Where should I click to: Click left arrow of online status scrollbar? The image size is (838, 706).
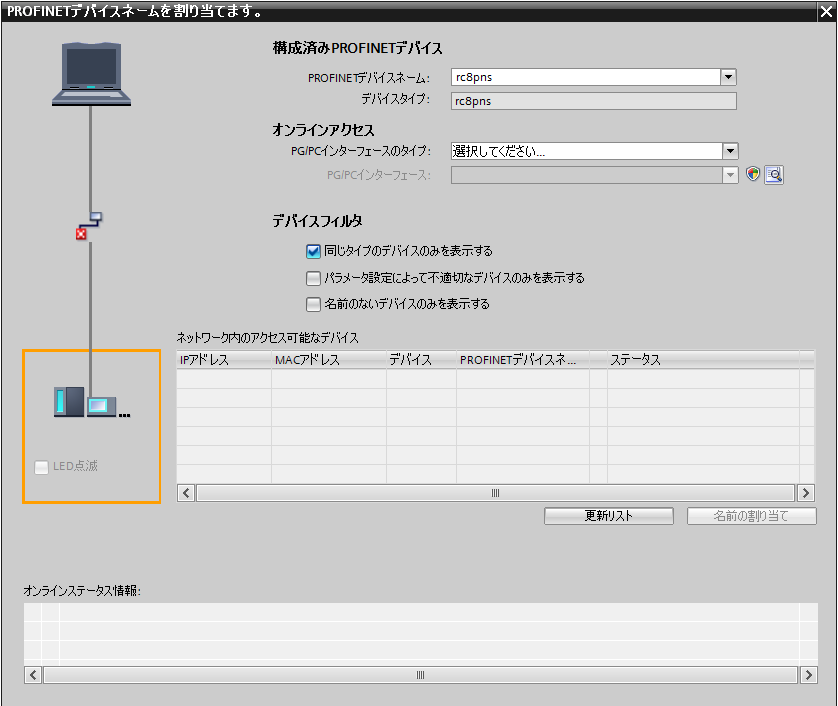(x=33, y=675)
